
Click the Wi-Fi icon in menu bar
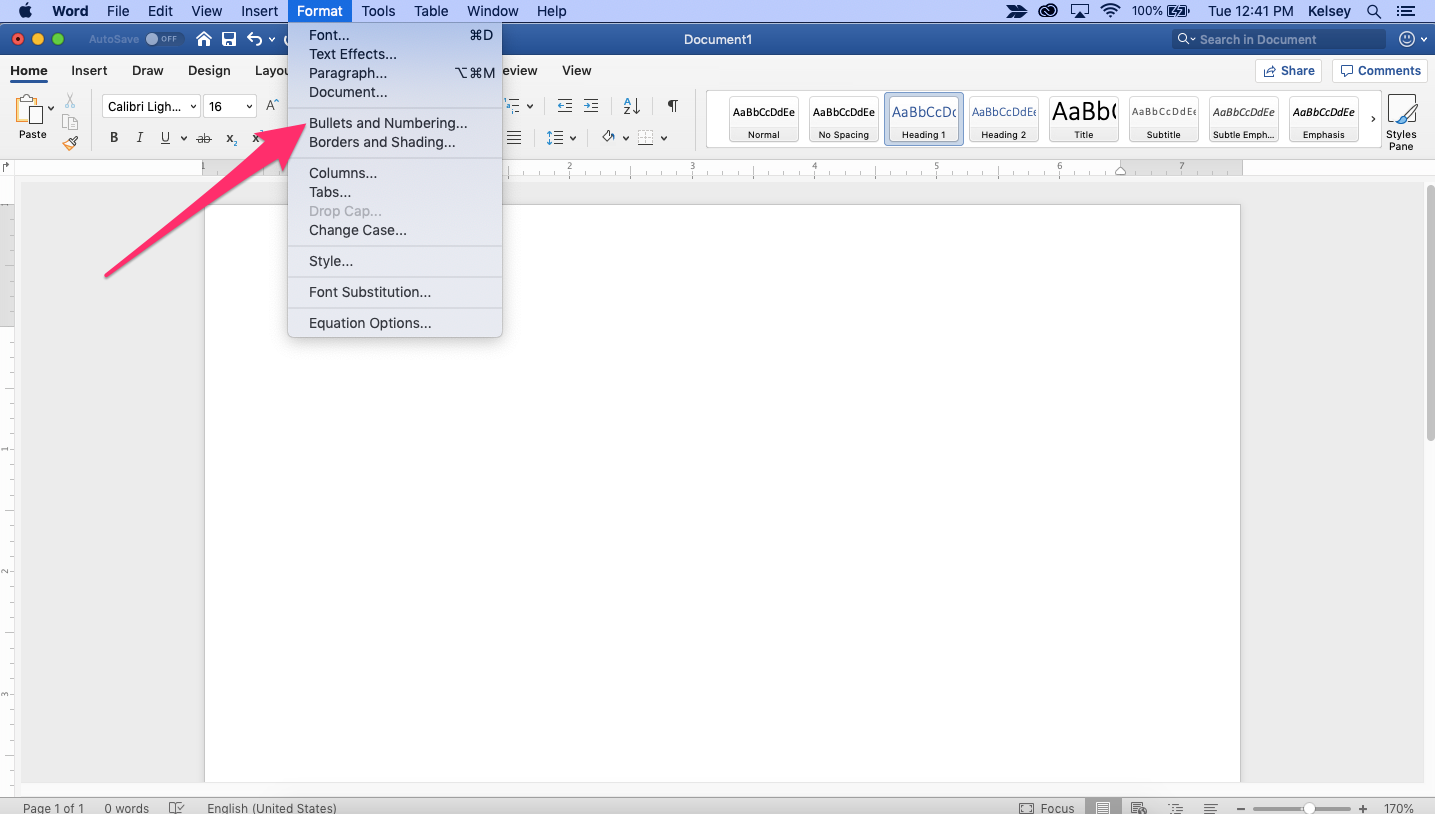(x=1110, y=11)
